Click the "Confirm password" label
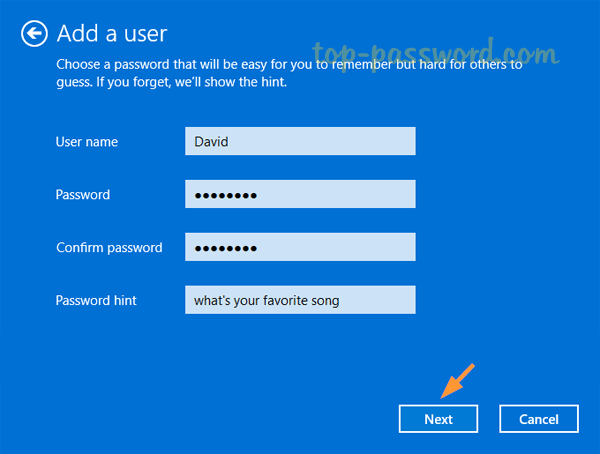Viewport: 600px width, 454px height. tap(109, 248)
